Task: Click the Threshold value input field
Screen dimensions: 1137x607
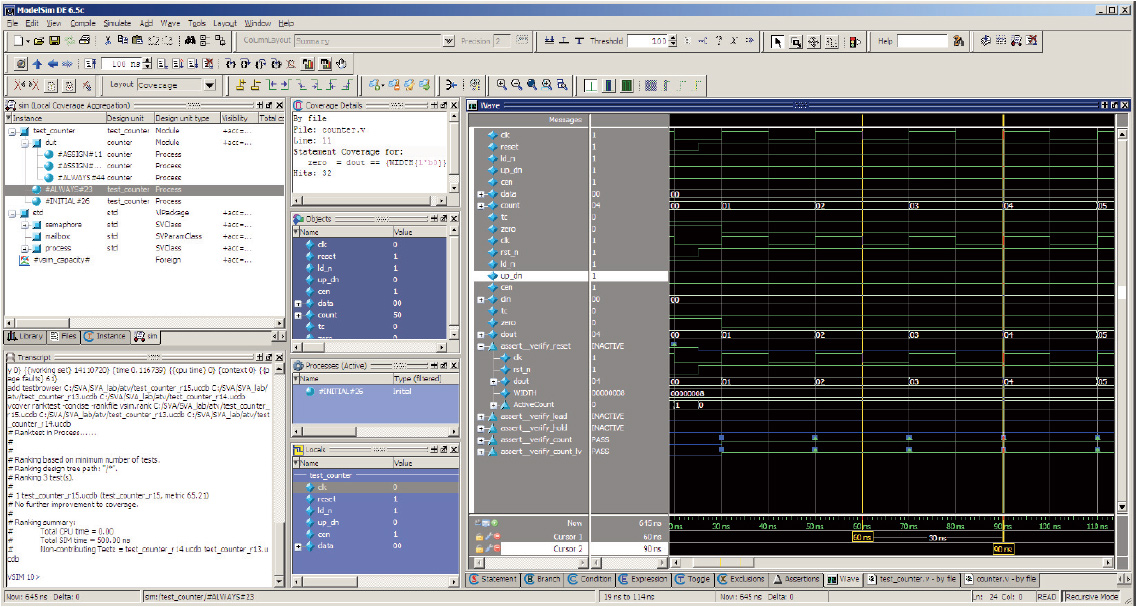Action: tap(647, 41)
